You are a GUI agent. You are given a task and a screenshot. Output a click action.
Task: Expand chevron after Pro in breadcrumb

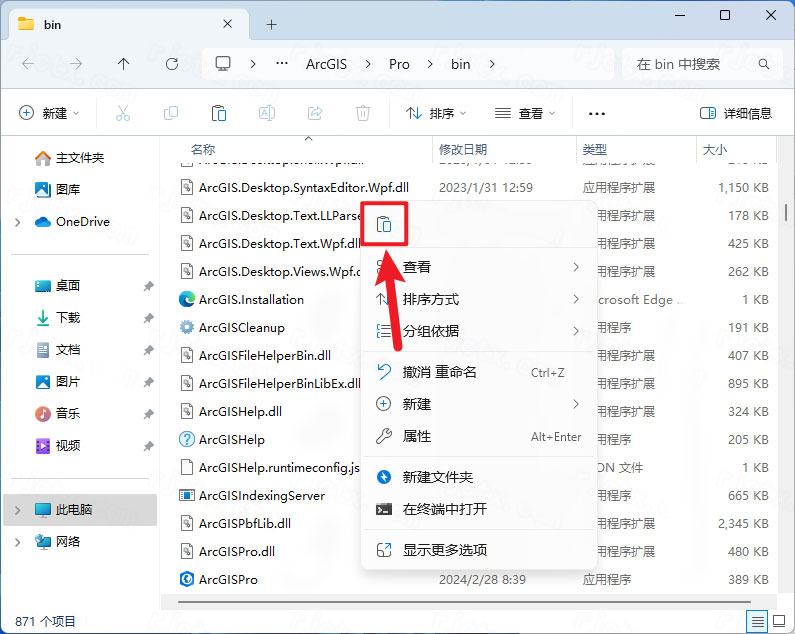(430, 64)
